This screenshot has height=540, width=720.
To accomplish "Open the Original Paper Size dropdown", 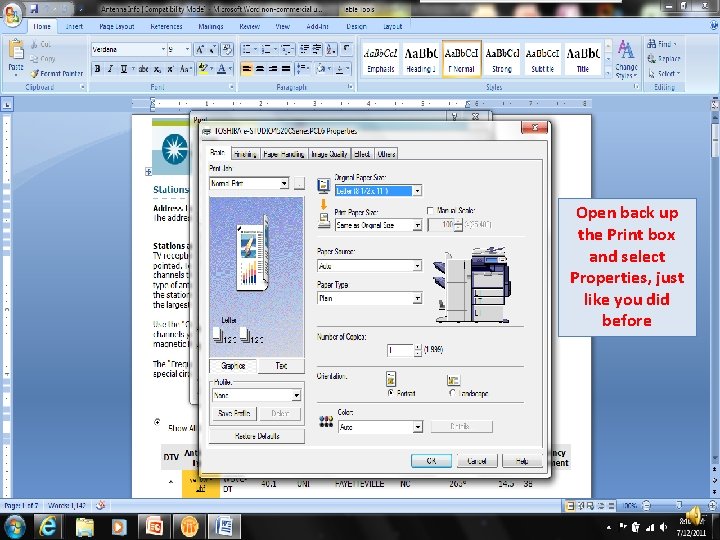I will [x=417, y=191].
